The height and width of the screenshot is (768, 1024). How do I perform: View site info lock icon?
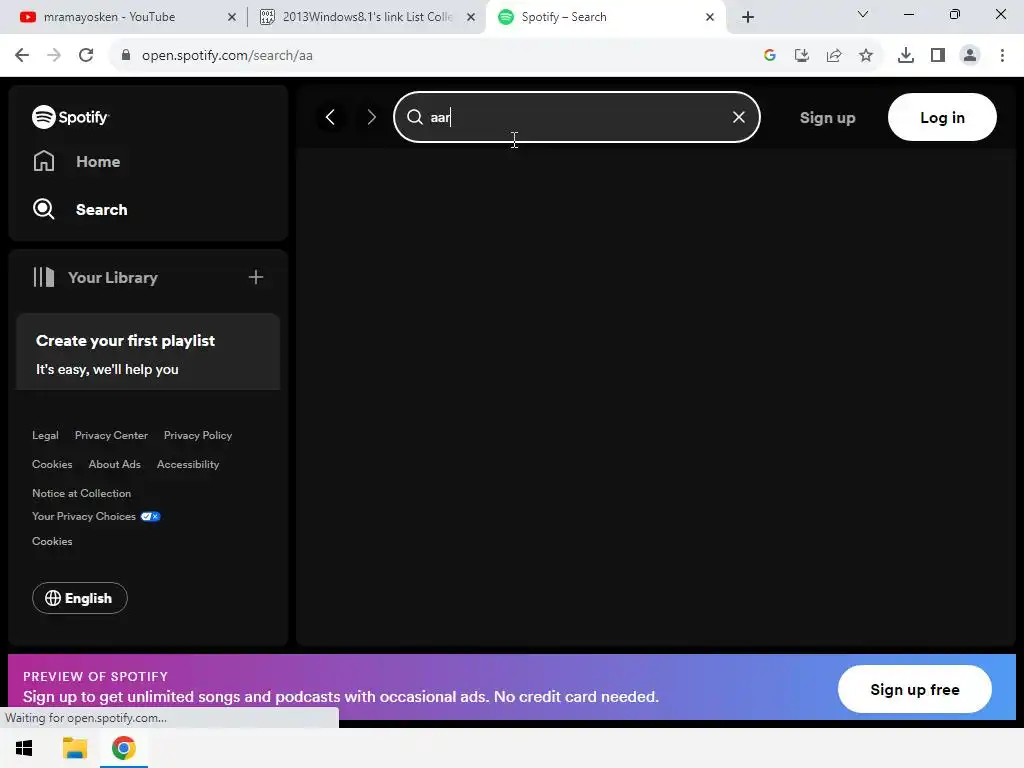(x=126, y=56)
